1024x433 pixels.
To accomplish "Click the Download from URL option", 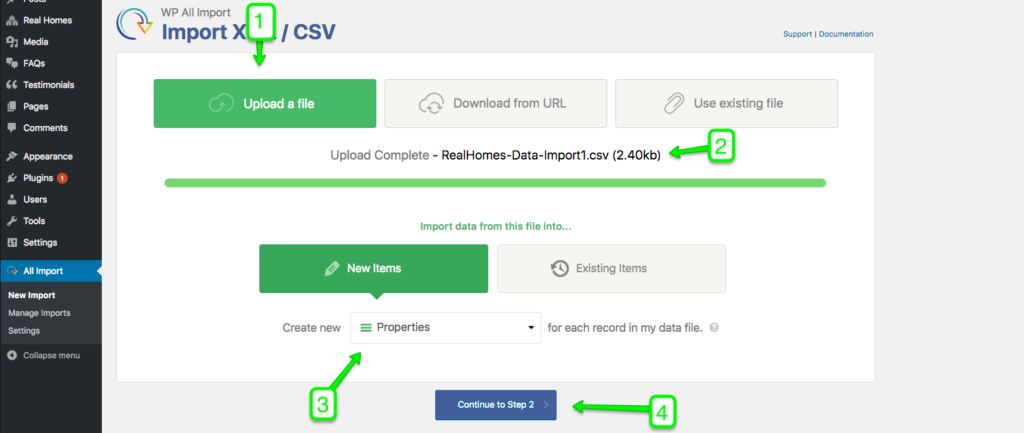I will tap(496, 103).
